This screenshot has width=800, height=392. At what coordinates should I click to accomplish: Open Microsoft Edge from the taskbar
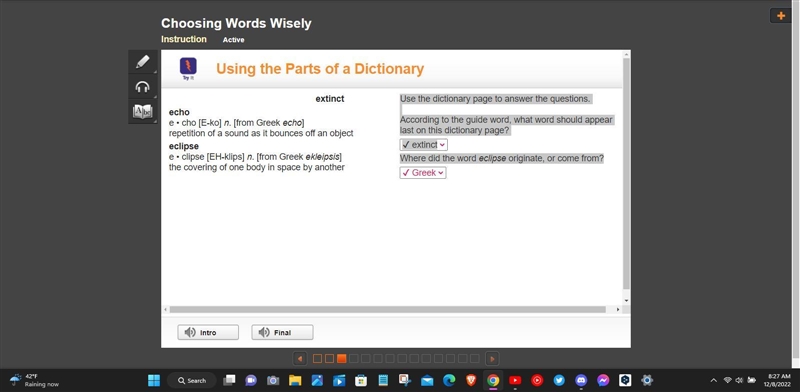click(449, 380)
